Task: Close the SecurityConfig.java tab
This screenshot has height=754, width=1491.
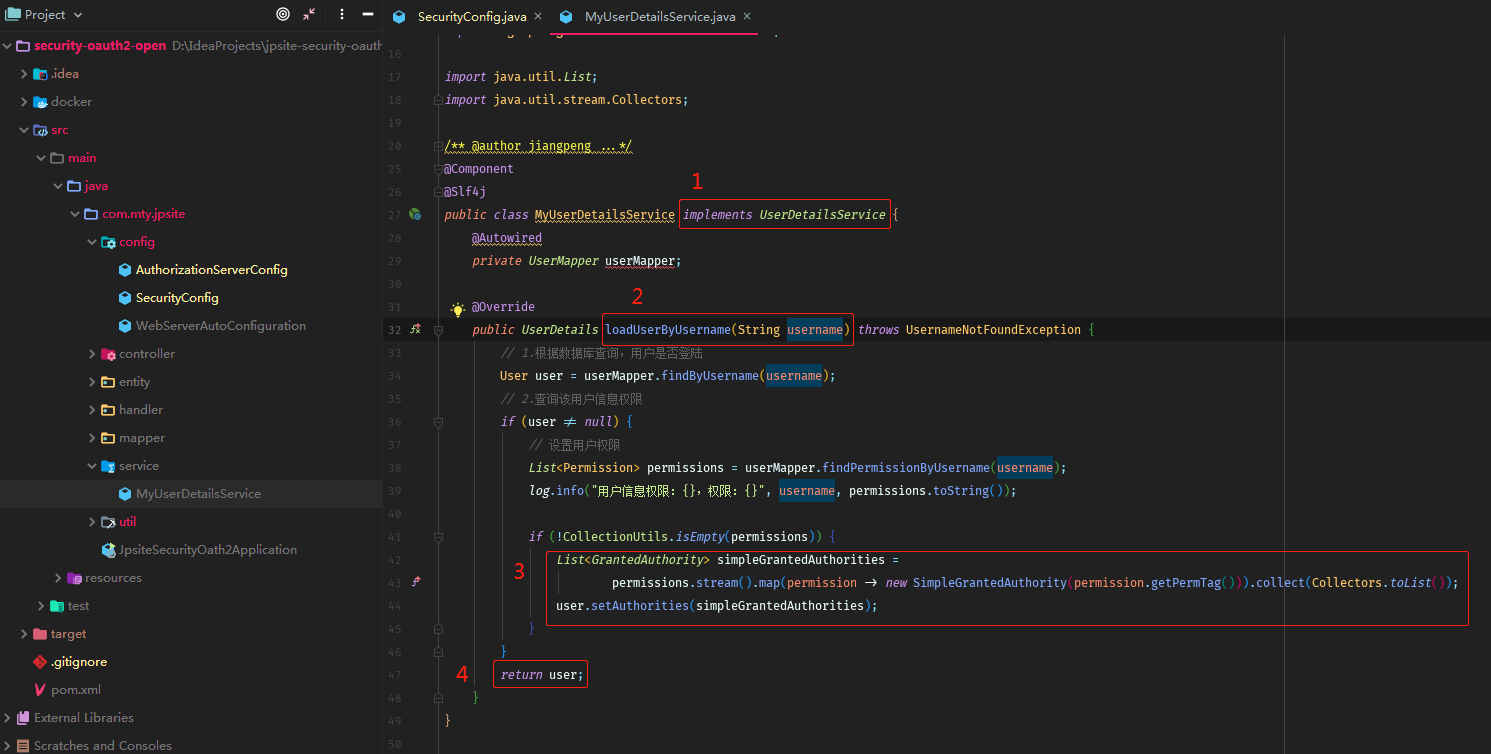Action: click(x=538, y=16)
